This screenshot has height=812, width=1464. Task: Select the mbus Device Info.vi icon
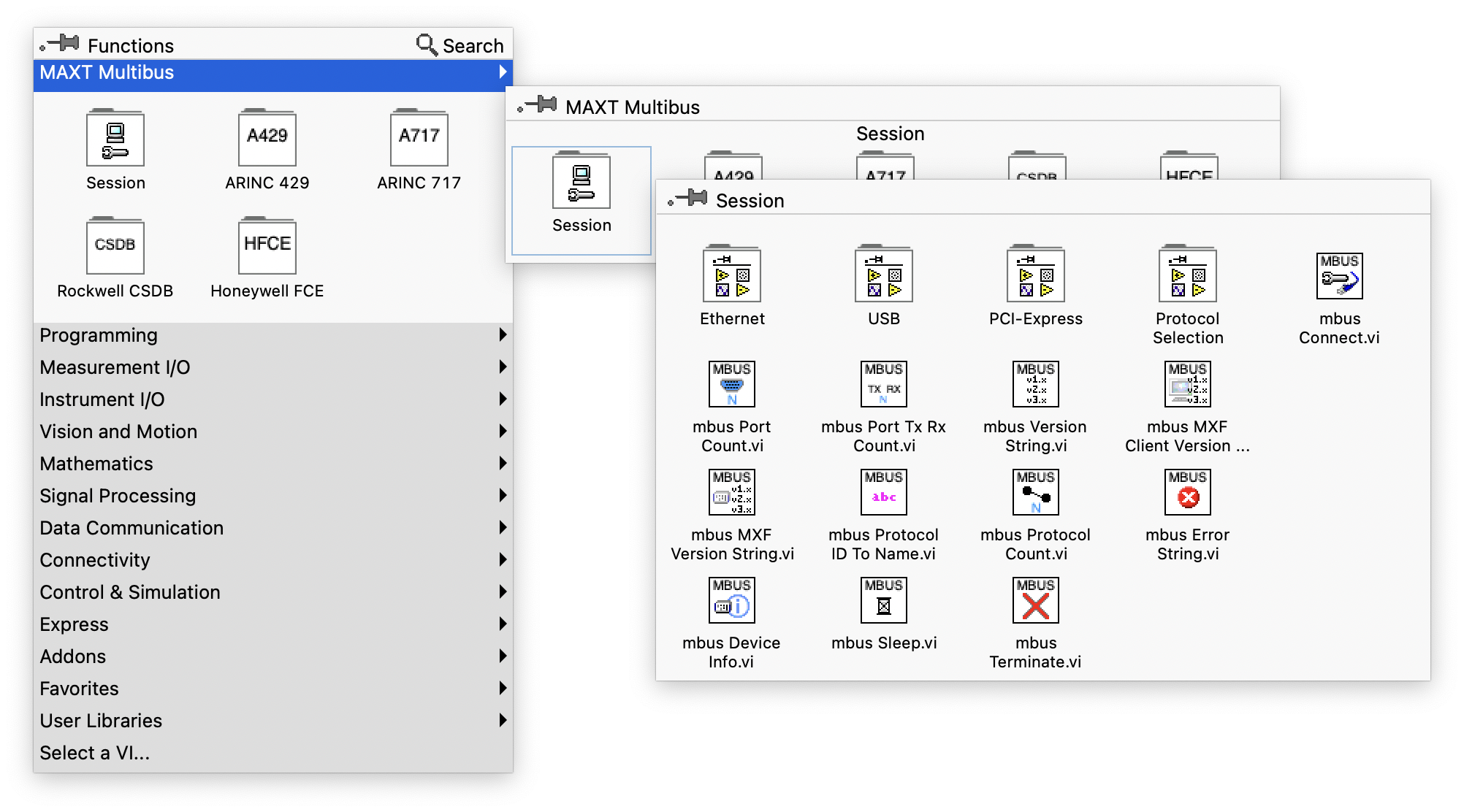[x=732, y=600]
